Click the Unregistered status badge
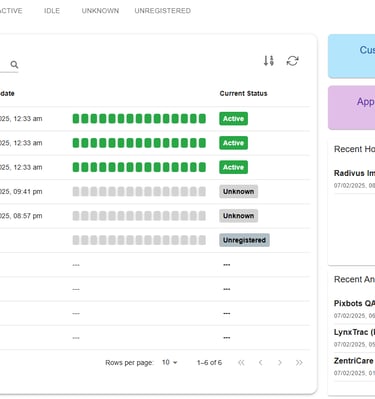 coord(244,240)
